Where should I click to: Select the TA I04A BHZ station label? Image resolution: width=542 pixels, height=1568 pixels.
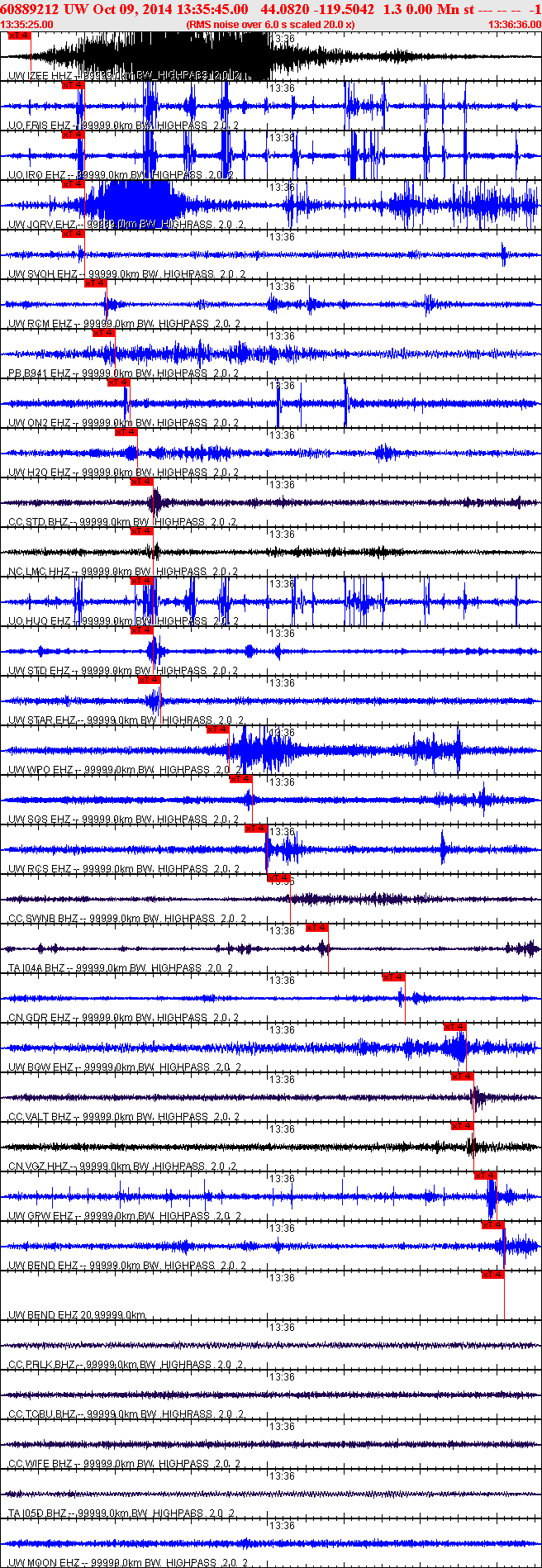coord(121,968)
